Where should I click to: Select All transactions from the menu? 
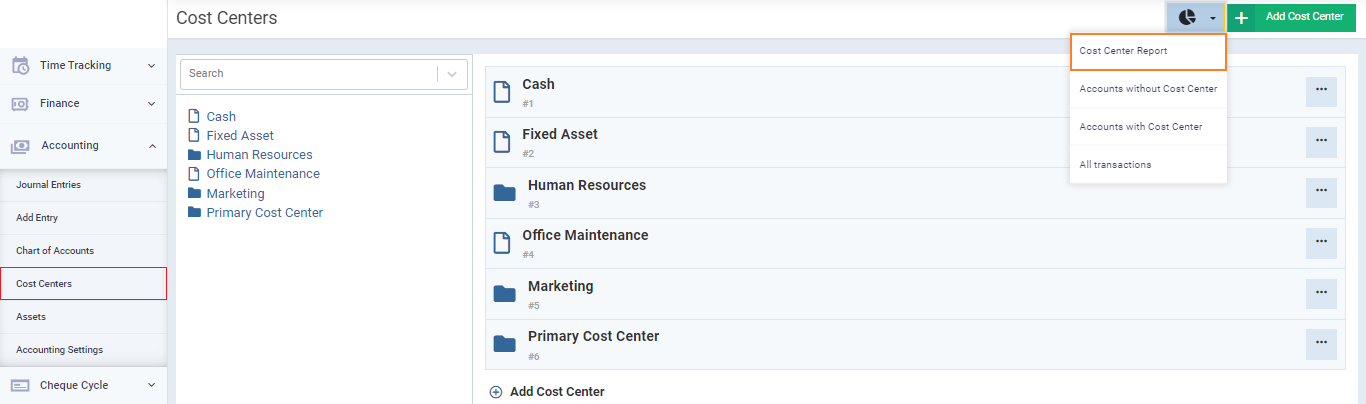click(x=1148, y=165)
